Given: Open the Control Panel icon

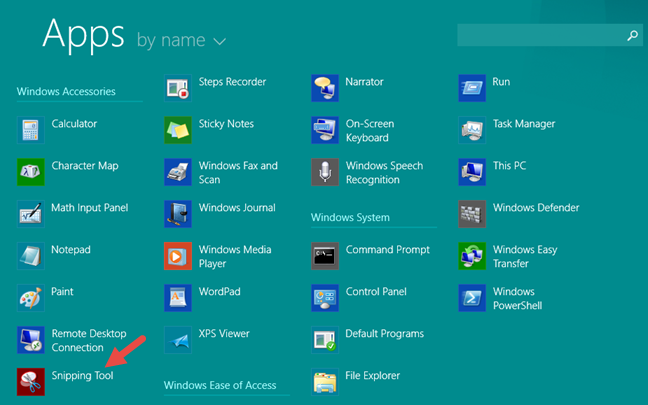Looking at the screenshot, I should [x=325, y=298].
